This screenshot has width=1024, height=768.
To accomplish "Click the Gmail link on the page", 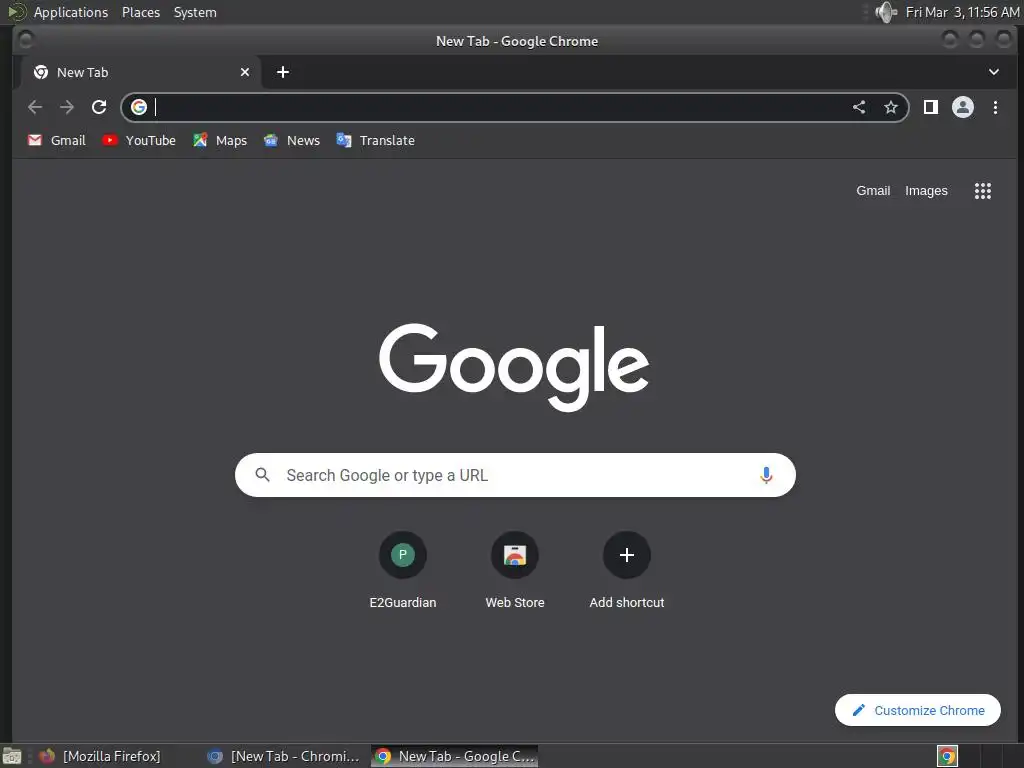I will 873,191.
